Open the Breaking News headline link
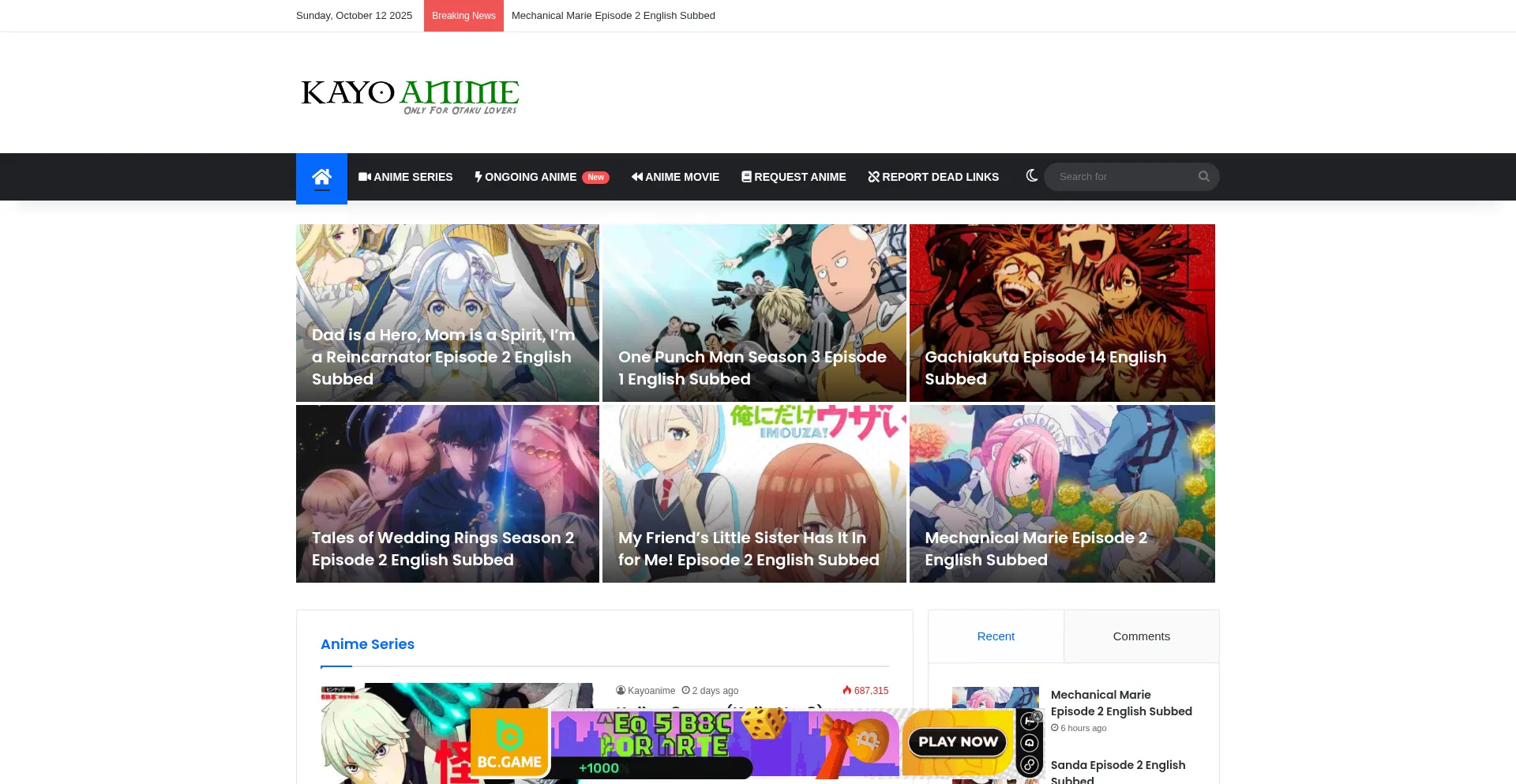Viewport: 1516px width, 784px height. click(x=613, y=16)
